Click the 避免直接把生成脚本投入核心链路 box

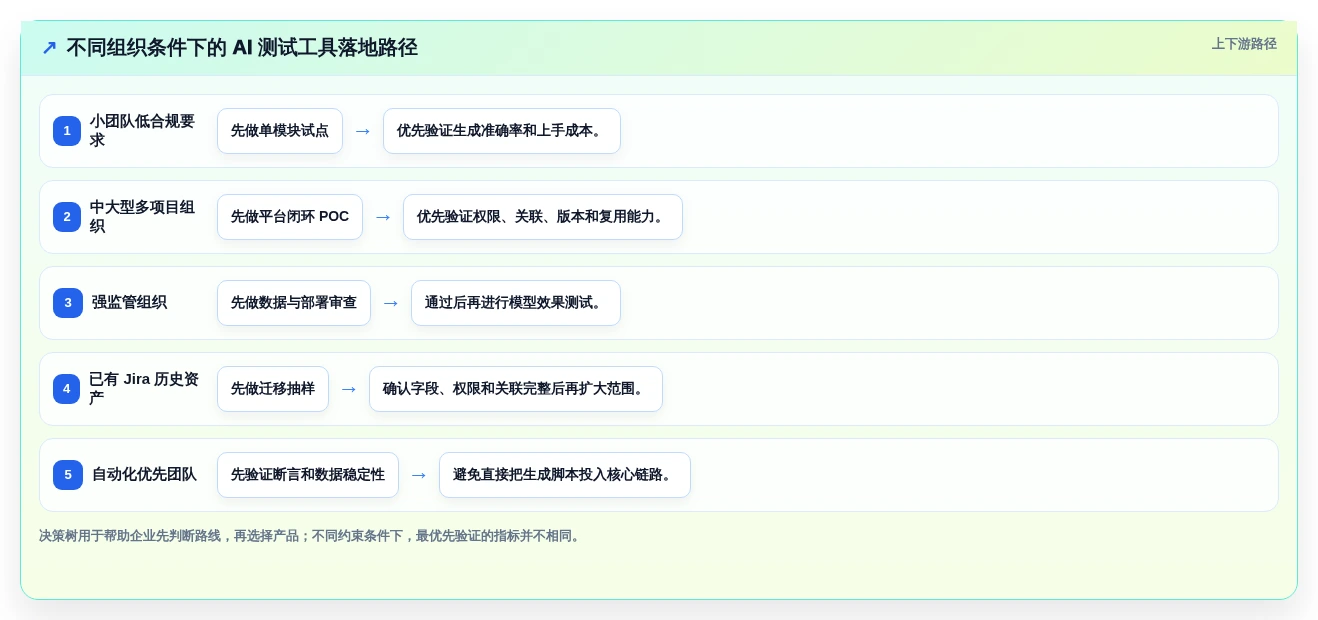[x=565, y=475]
